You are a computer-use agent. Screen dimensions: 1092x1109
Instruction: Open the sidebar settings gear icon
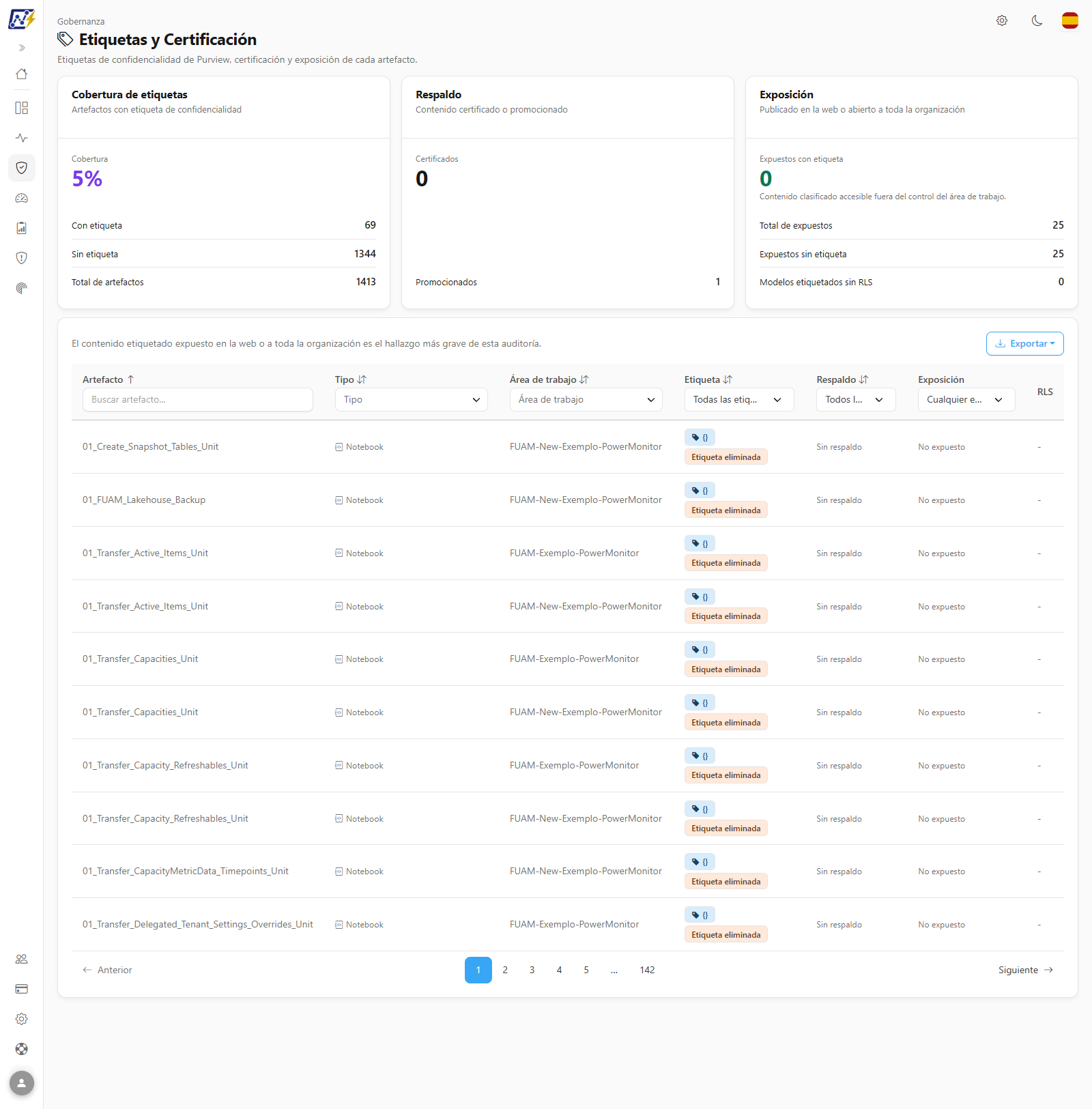(22, 1019)
